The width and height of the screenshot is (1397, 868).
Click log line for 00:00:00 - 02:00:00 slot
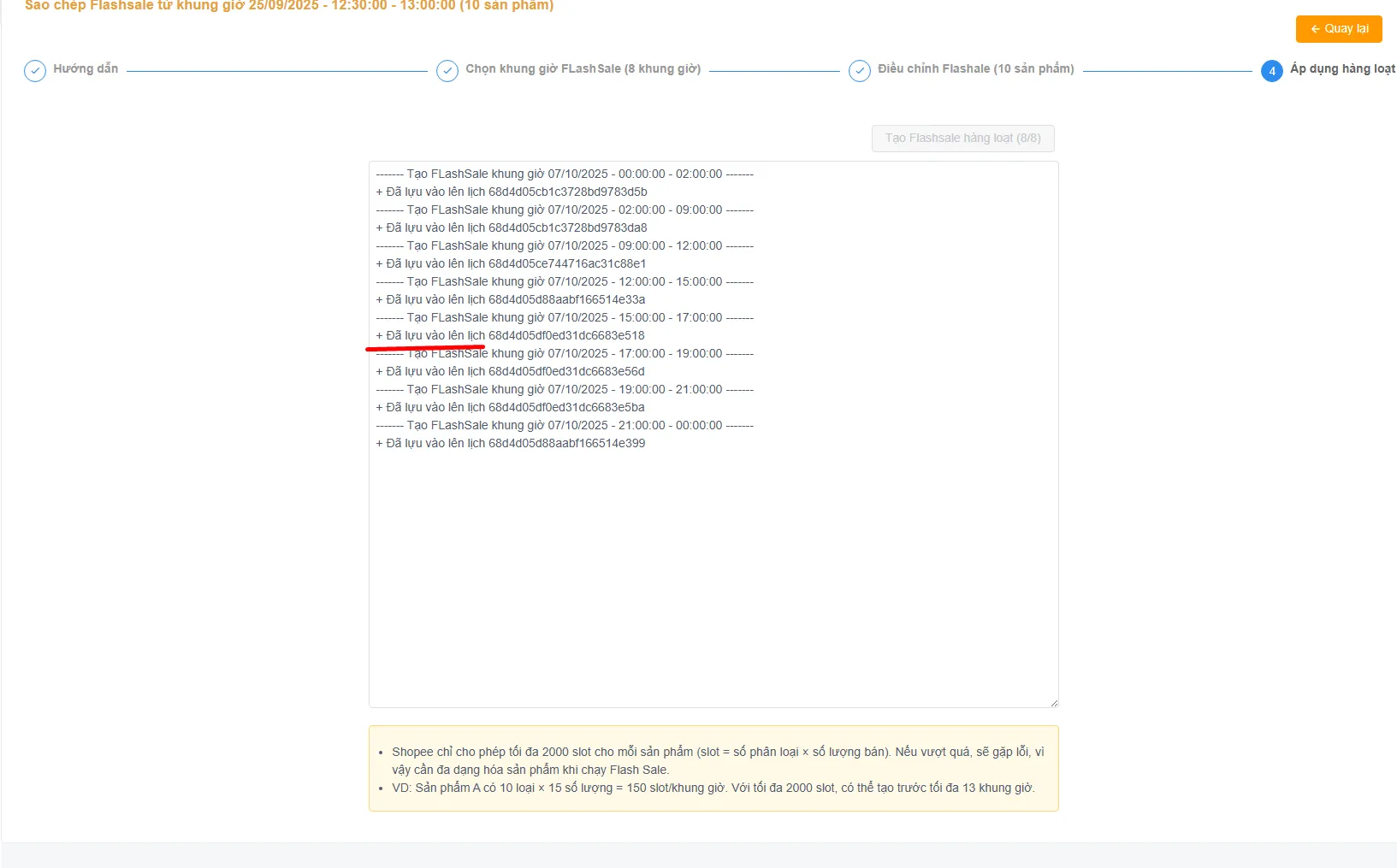(x=565, y=174)
